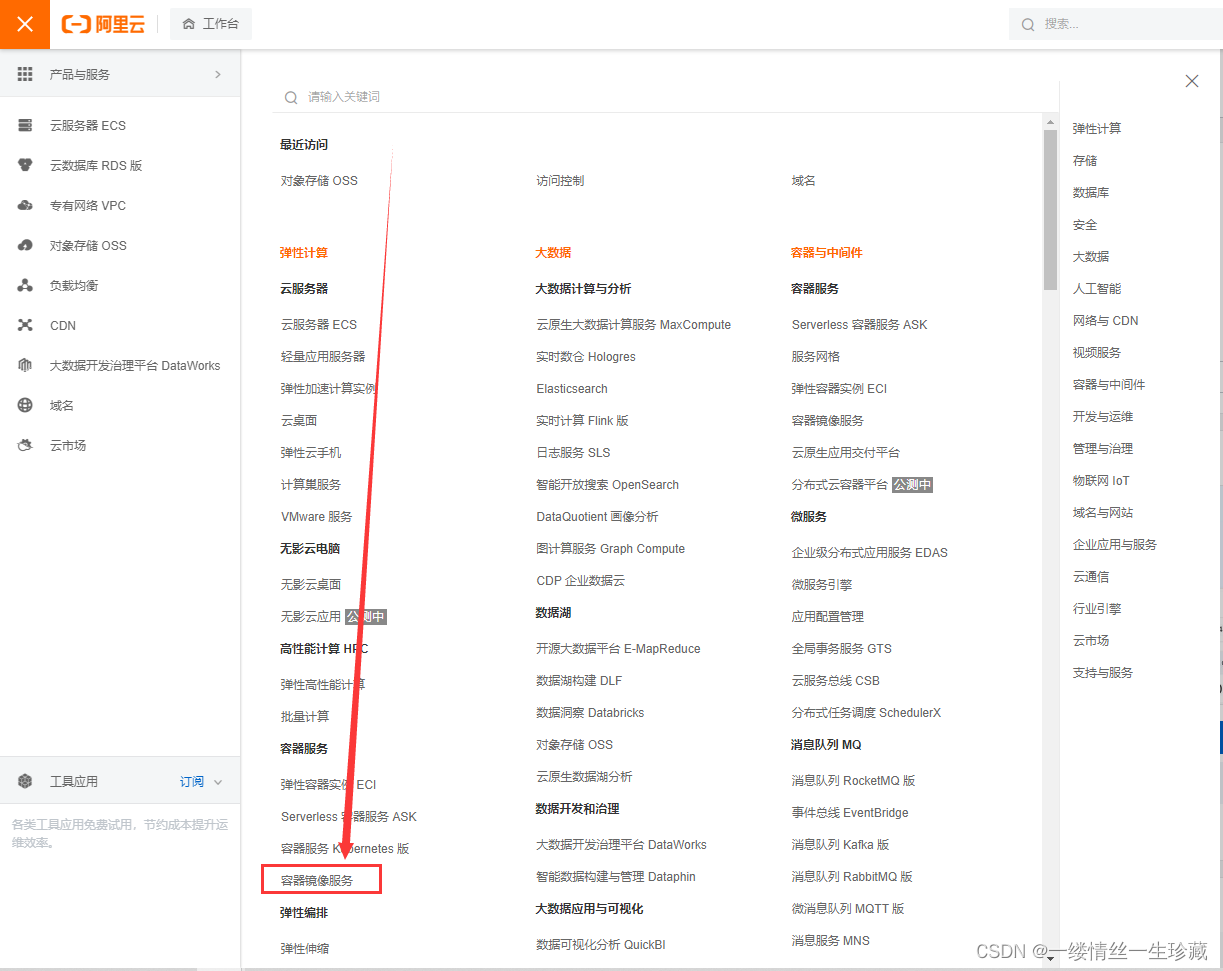
Task: Jump to 弹性计算 in right category list
Action: click(1097, 128)
